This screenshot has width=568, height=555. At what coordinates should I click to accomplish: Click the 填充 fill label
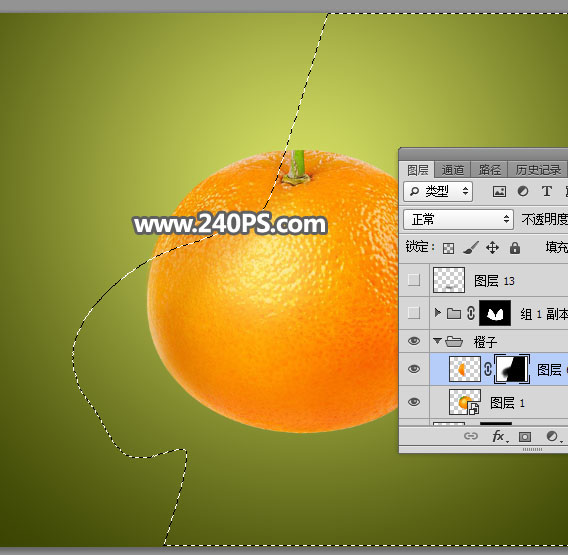(557, 247)
